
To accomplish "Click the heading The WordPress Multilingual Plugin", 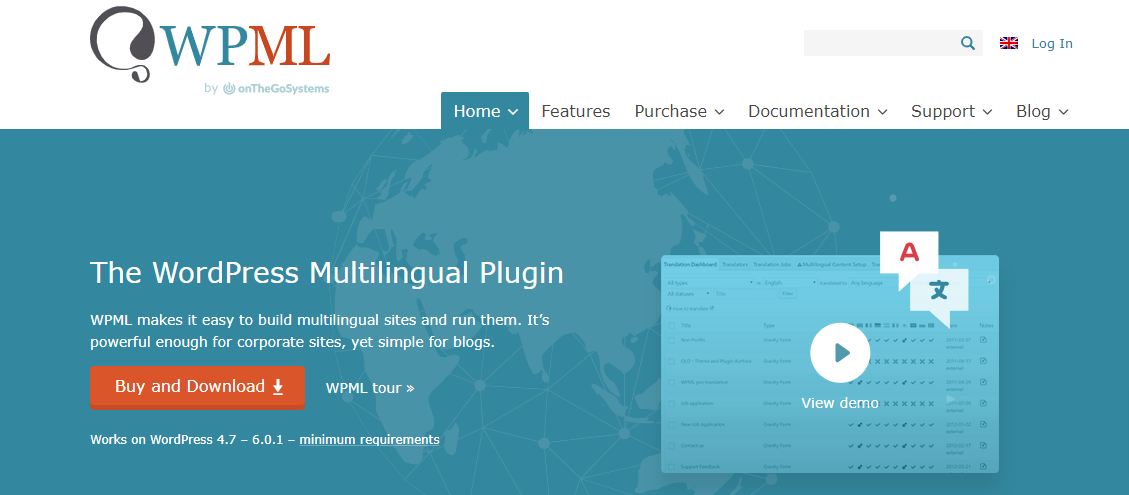I will tap(327, 273).
